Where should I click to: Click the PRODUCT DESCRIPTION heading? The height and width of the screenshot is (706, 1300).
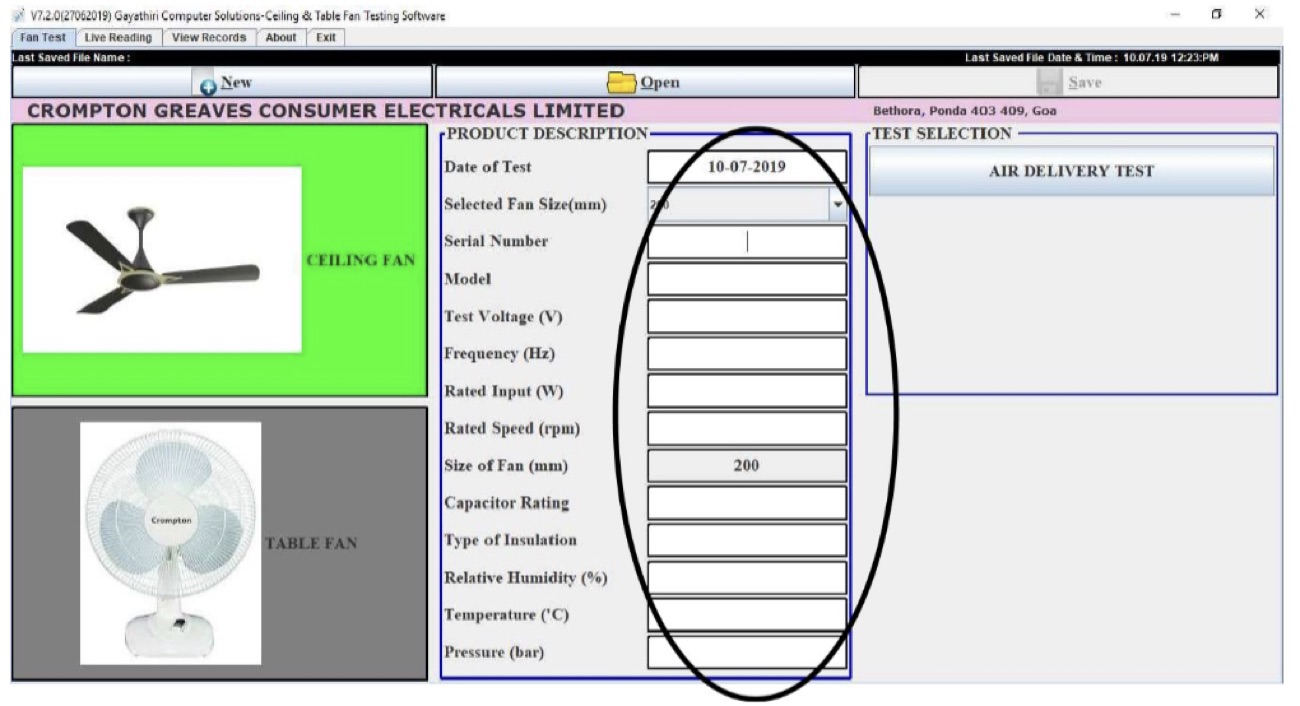point(548,133)
